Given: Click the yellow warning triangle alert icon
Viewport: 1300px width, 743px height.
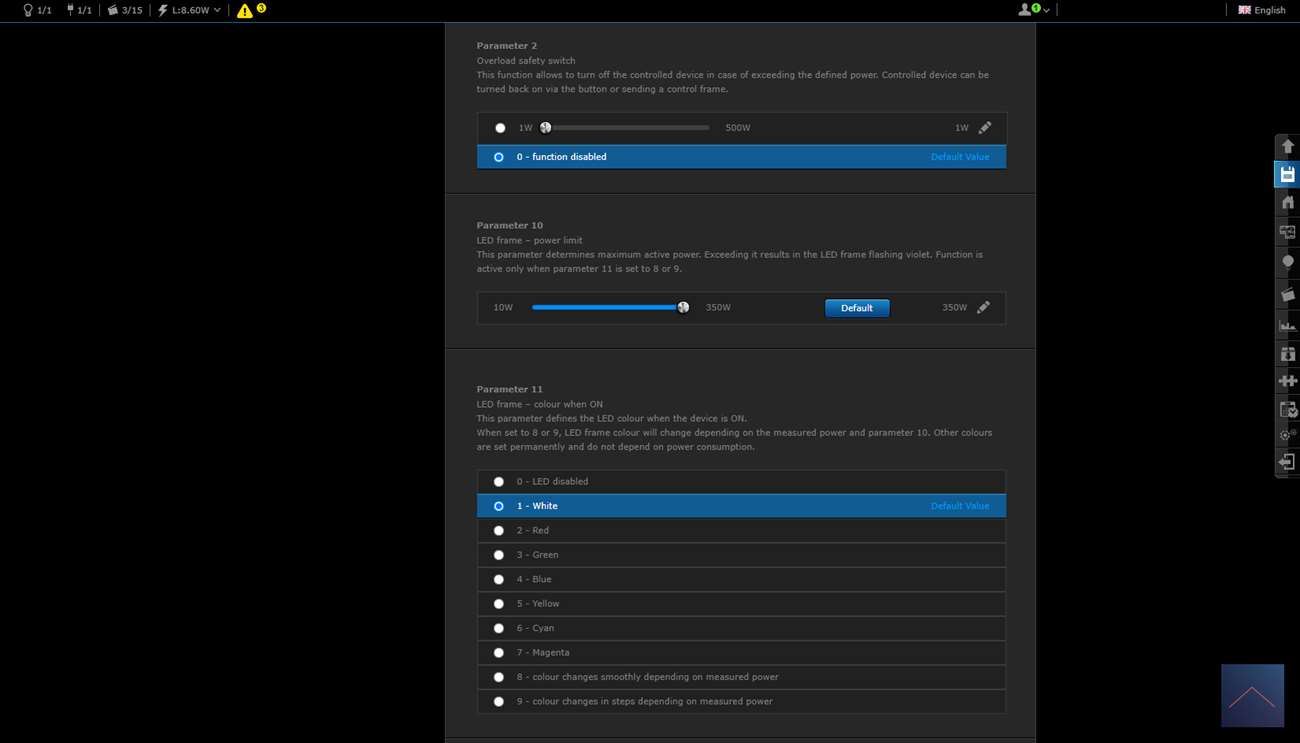Looking at the screenshot, I should click(245, 11).
